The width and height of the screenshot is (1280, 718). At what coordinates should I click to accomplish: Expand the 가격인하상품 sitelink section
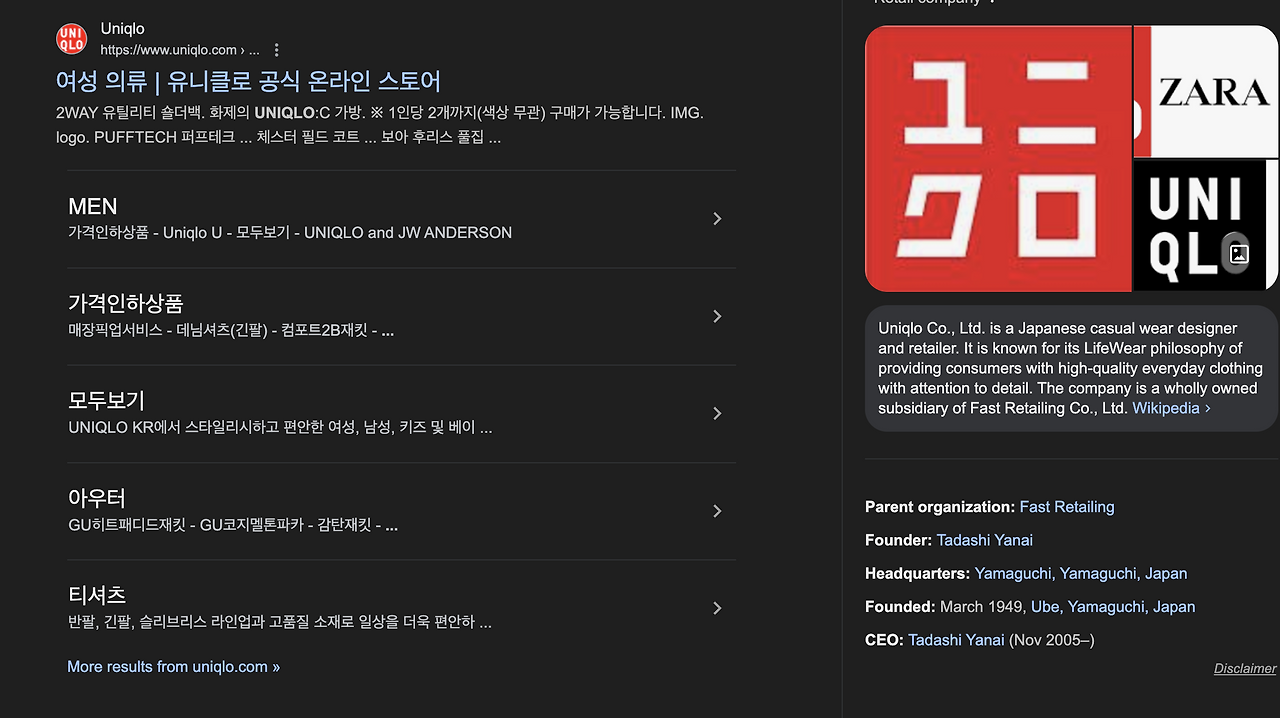[x=717, y=315]
